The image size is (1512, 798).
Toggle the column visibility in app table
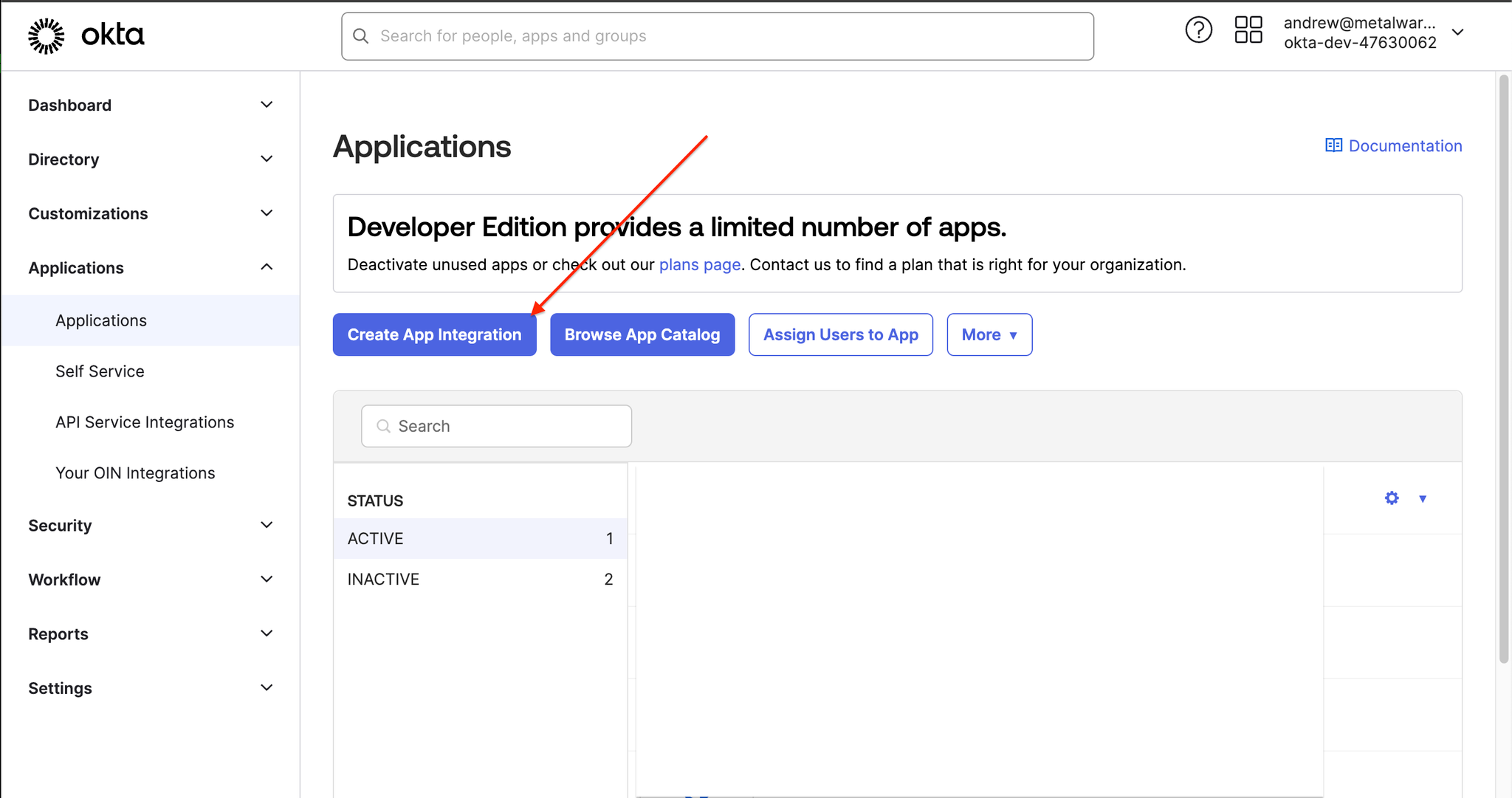tap(1391, 498)
